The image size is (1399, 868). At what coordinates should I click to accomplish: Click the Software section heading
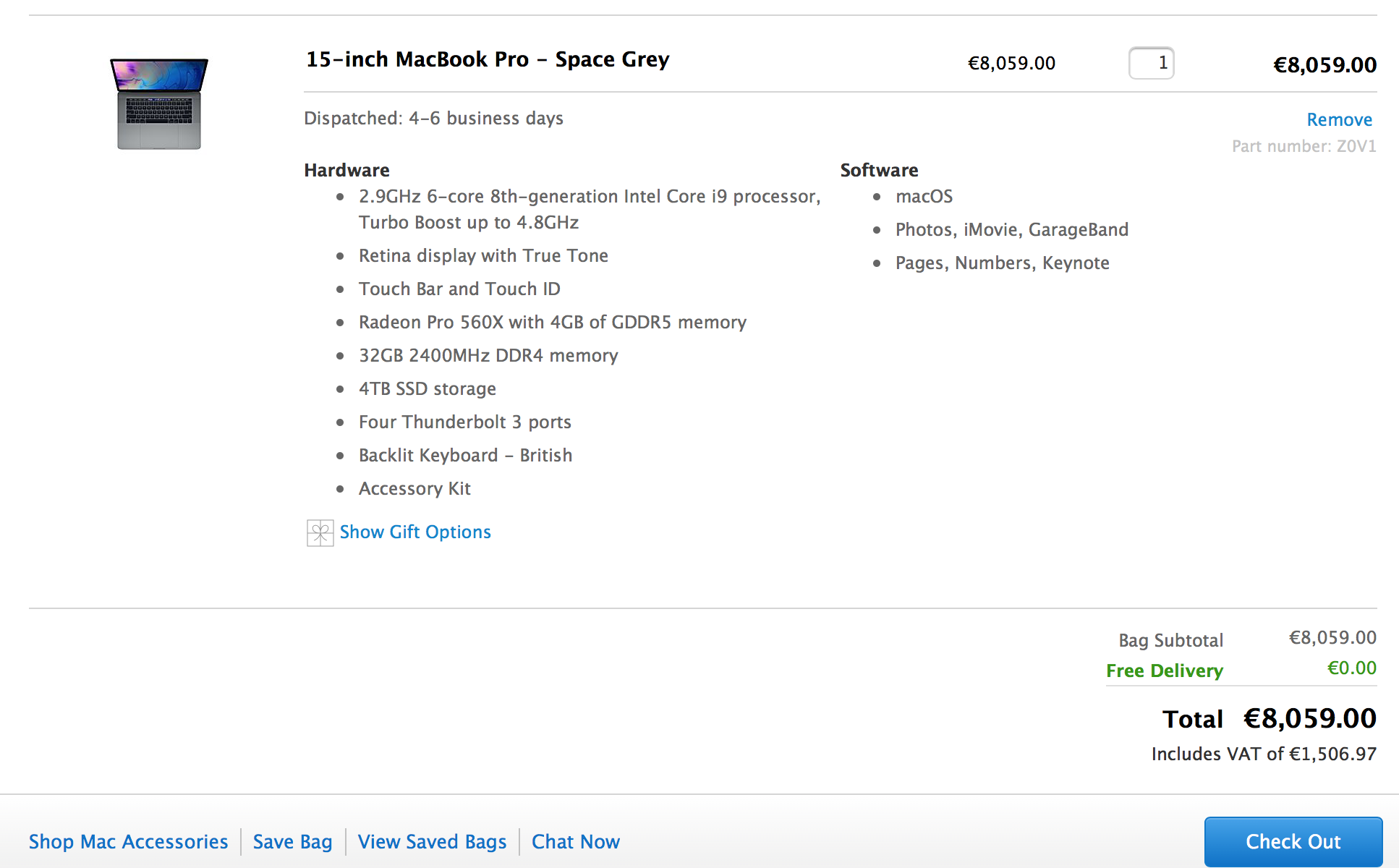pos(879,170)
